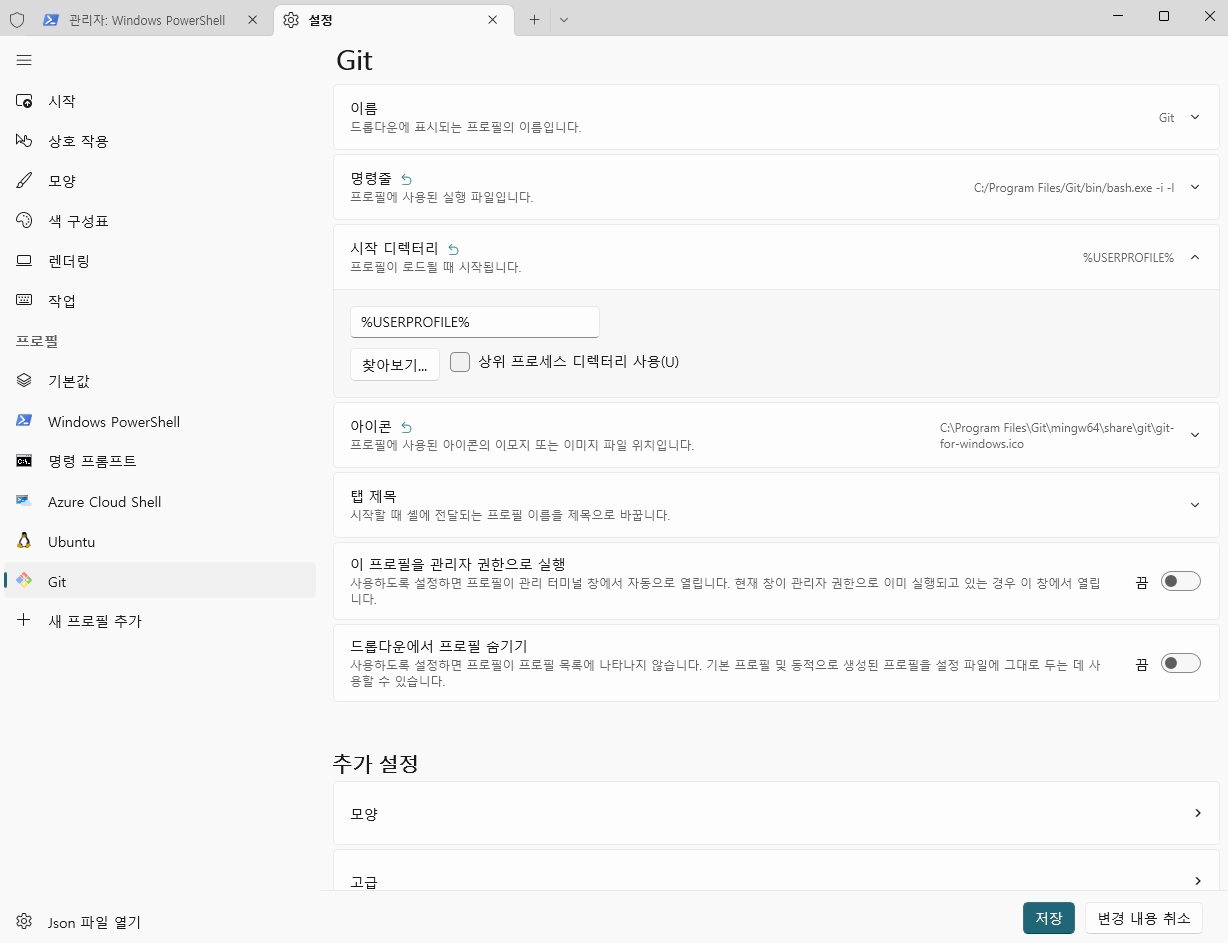Select the Windows PowerShell profile entry
Screen dimensions: 1228x943
[x=160, y=421]
